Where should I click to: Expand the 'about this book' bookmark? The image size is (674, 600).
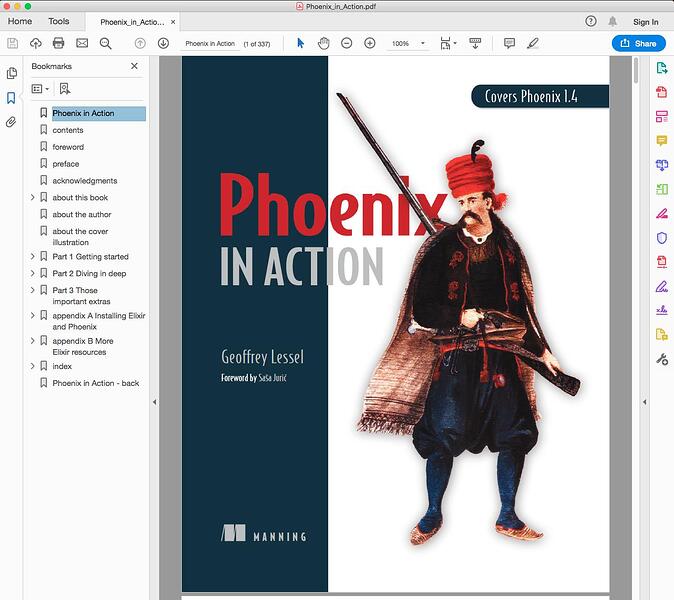33,197
